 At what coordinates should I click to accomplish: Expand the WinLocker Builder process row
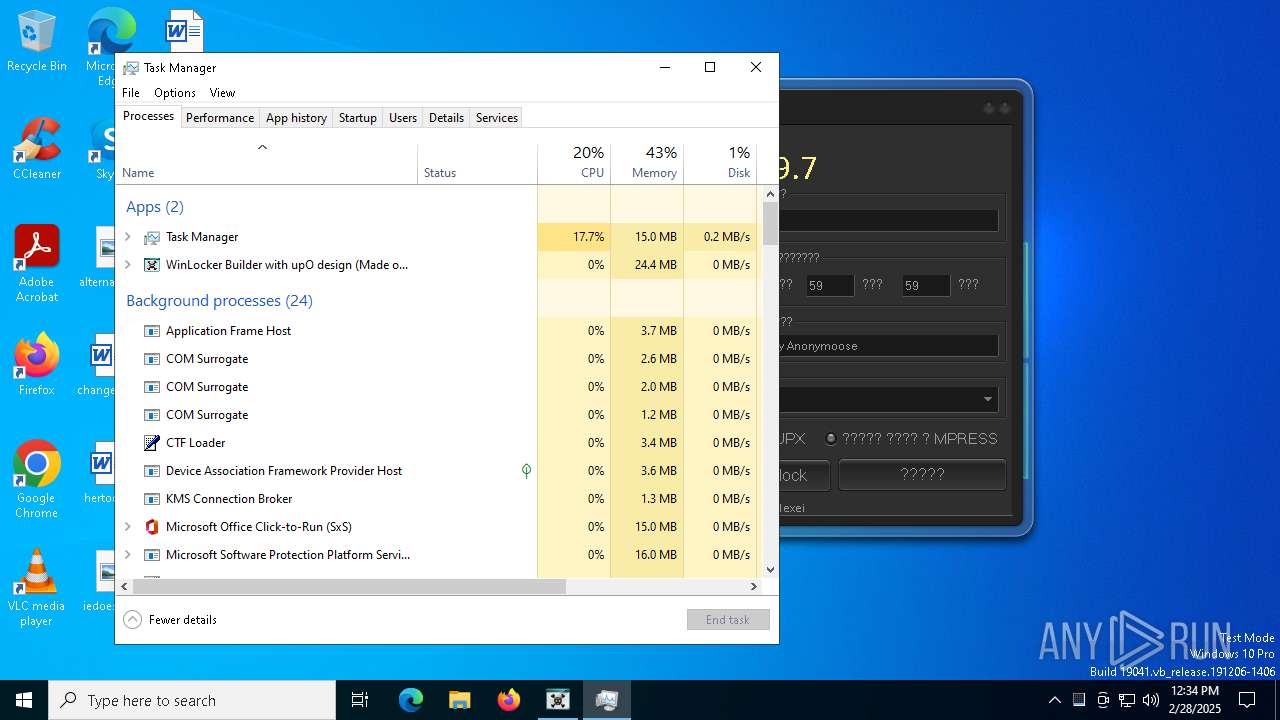tap(127, 265)
